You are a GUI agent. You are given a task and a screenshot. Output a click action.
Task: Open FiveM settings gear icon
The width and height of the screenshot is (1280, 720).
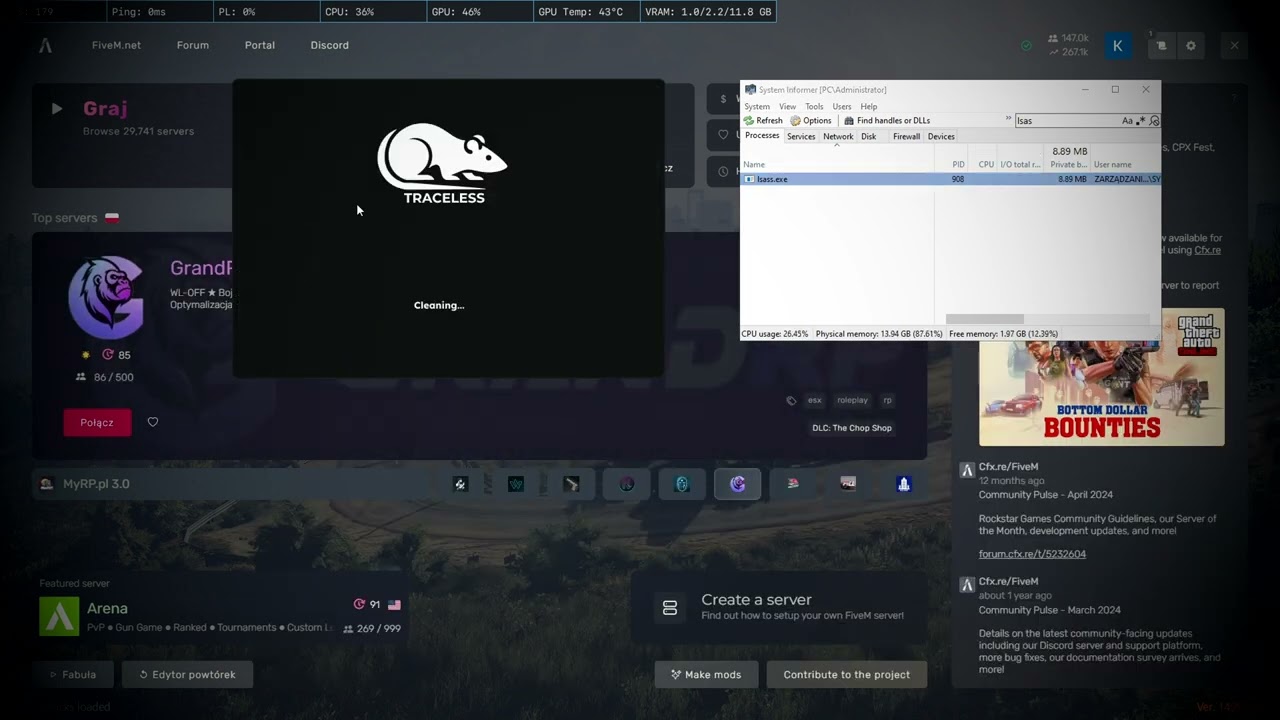(x=1191, y=45)
